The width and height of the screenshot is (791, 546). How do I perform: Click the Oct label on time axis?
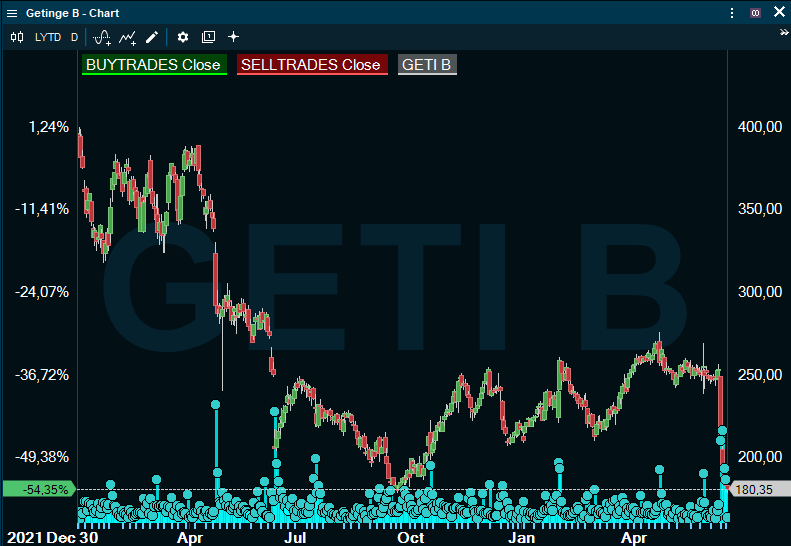coord(411,538)
